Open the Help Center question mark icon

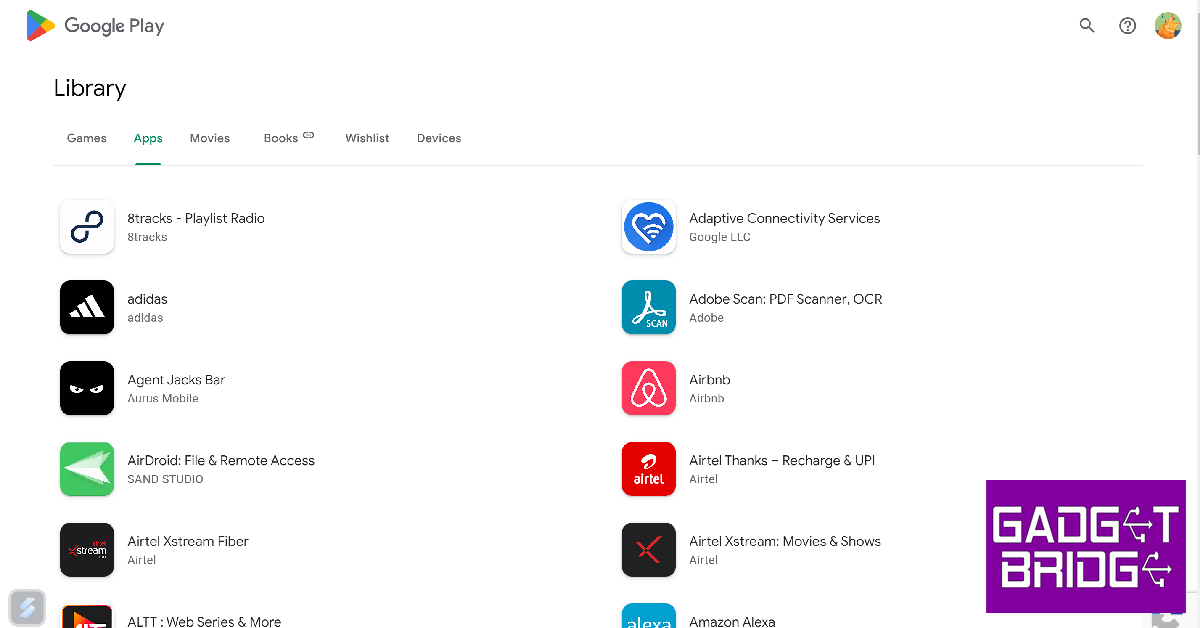coord(1128,26)
